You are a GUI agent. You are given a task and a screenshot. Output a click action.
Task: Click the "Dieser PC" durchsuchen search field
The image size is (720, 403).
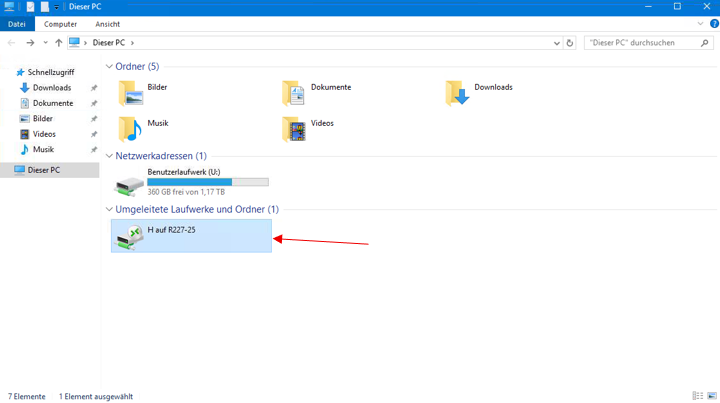pyautogui.click(x=643, y=43)
